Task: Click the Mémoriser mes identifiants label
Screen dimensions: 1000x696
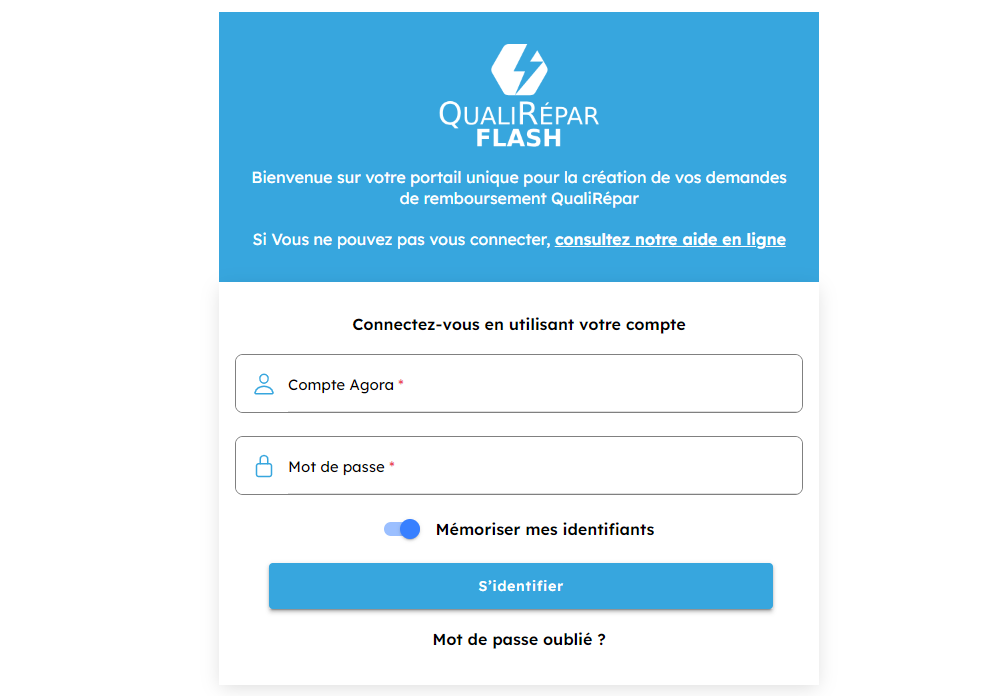Action: coord(545,529)
